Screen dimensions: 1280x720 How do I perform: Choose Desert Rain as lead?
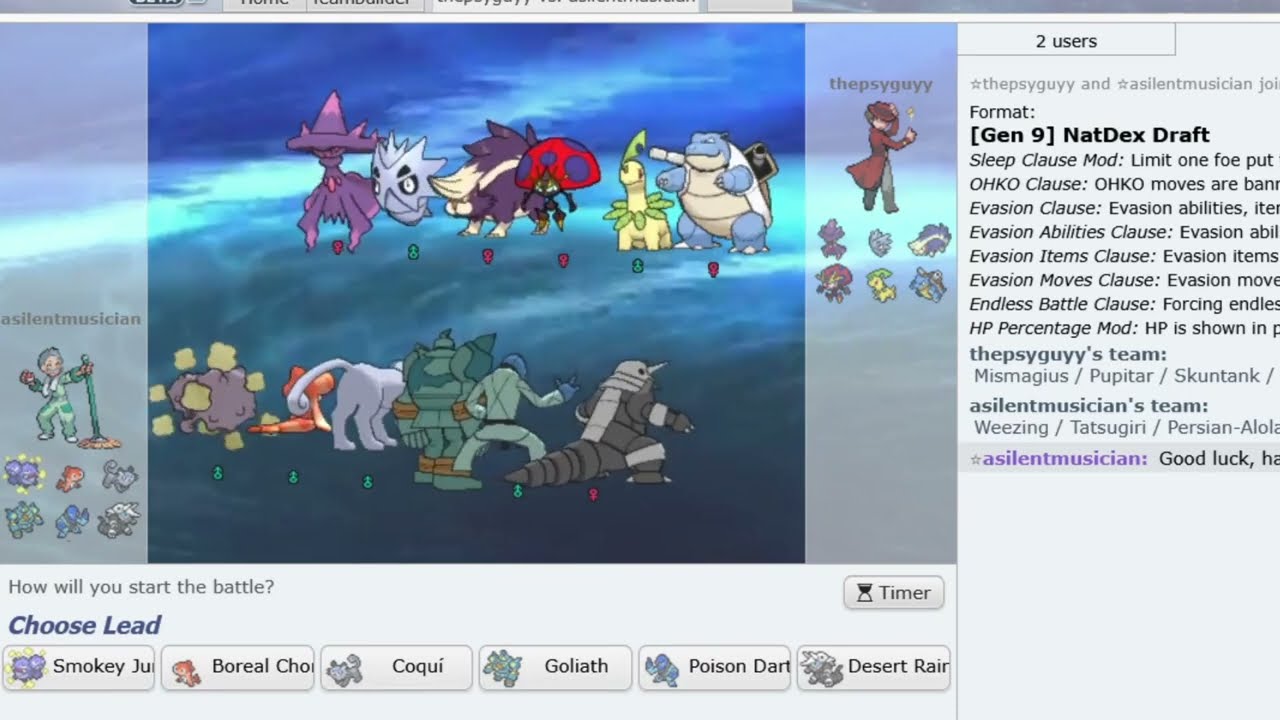click(x=873, y=667)
